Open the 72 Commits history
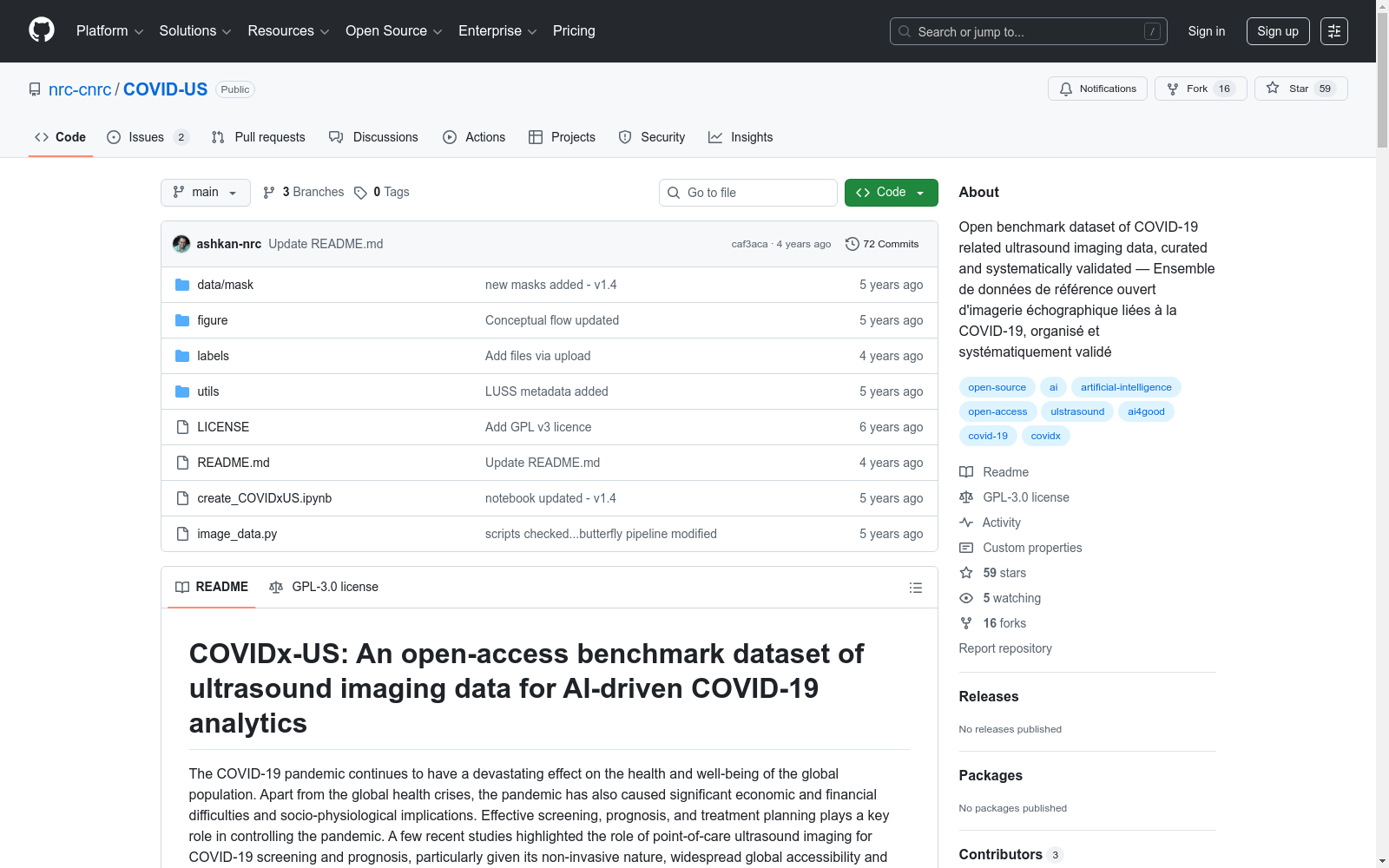This screenshot has width=1389, height=868. [882, 244]
